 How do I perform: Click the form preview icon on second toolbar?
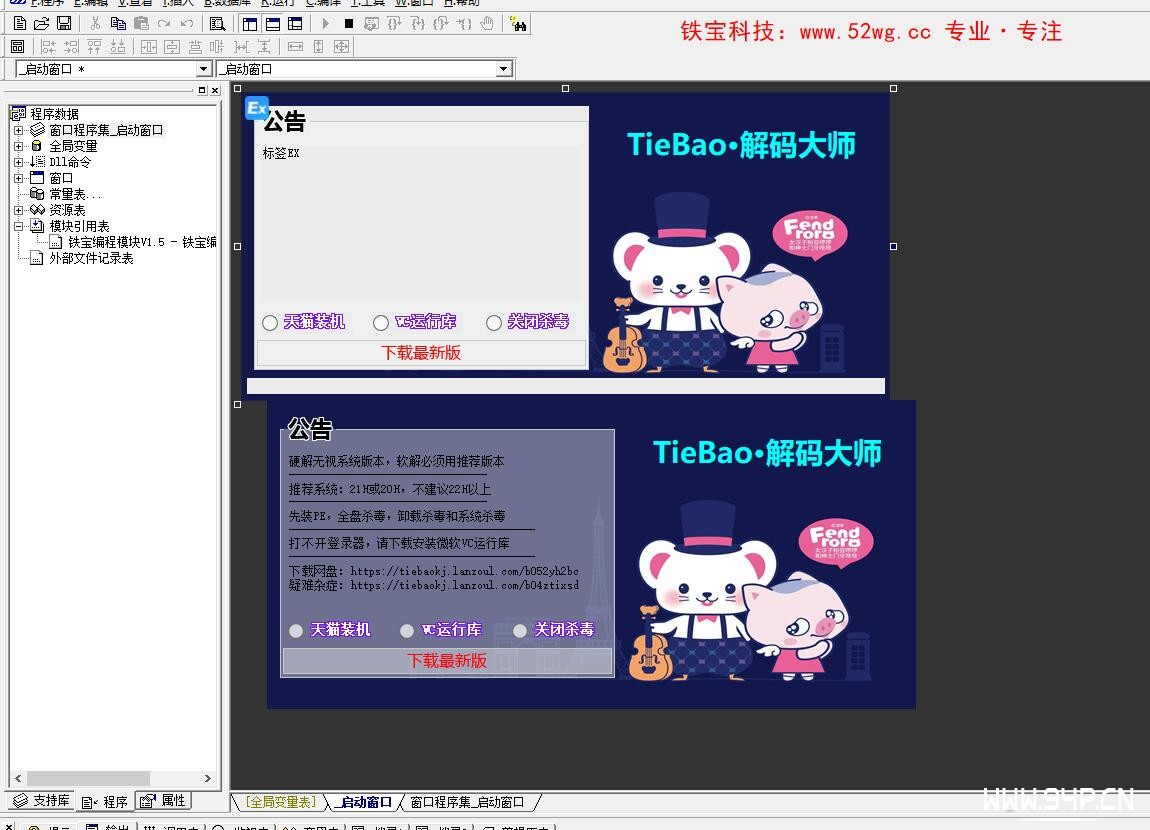(18, 47)
